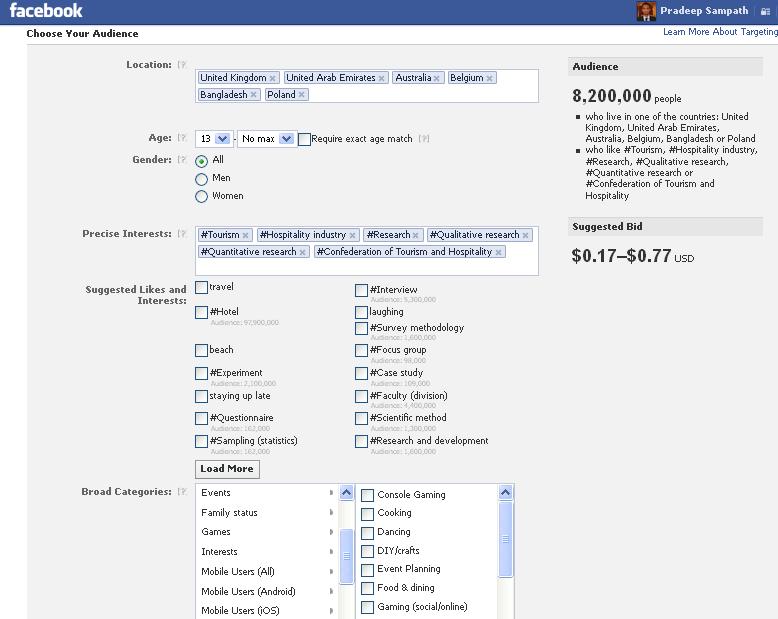Remove Australia location tag

[437, 78]
